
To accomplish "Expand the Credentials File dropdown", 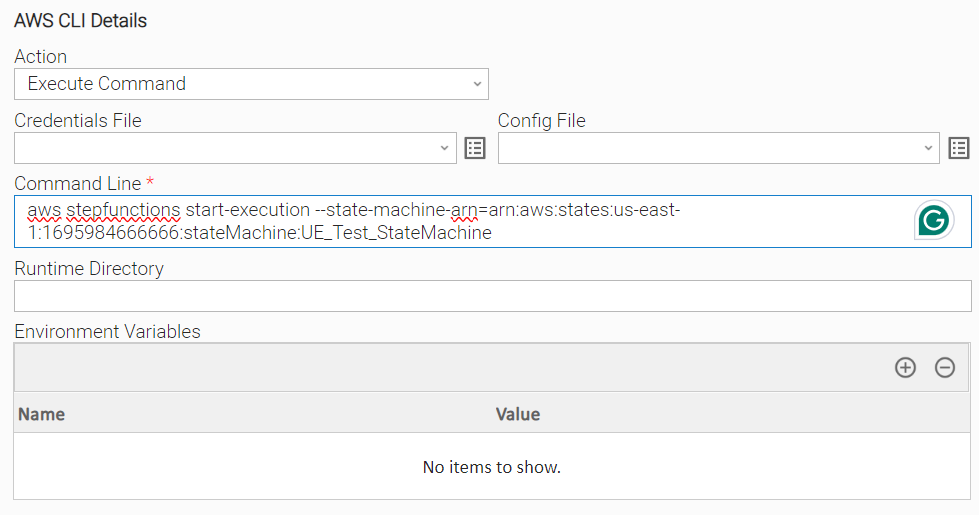I will pos(235,148).
